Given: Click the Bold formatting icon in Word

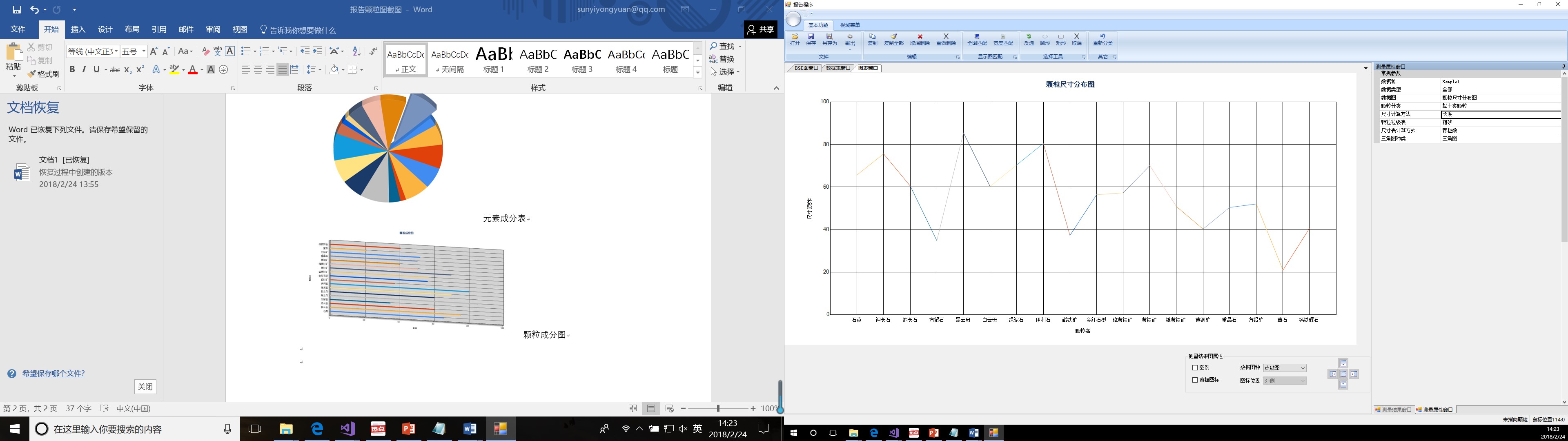Looking at the screenshot, I should 72,69.
